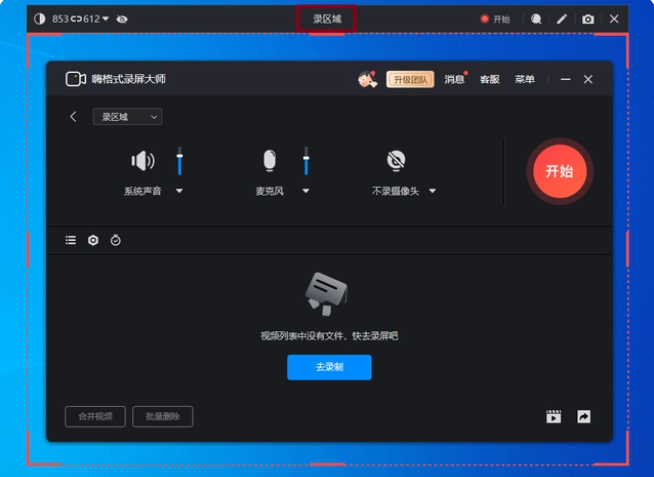Adjust the system sound volume slider
The image size is (654, 477).
tap(180, 161)
